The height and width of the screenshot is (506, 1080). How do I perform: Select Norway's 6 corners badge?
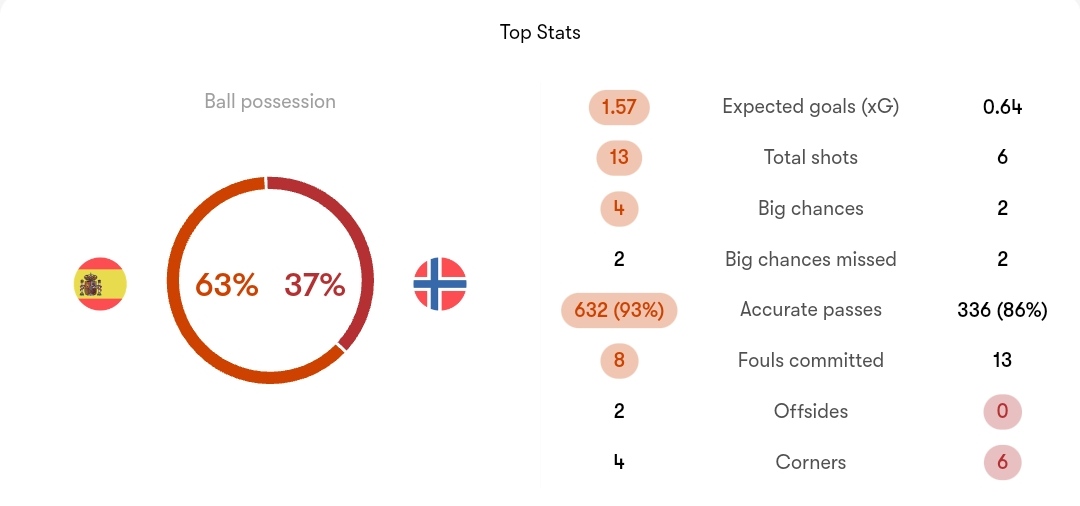click(x=1002, y=462)
